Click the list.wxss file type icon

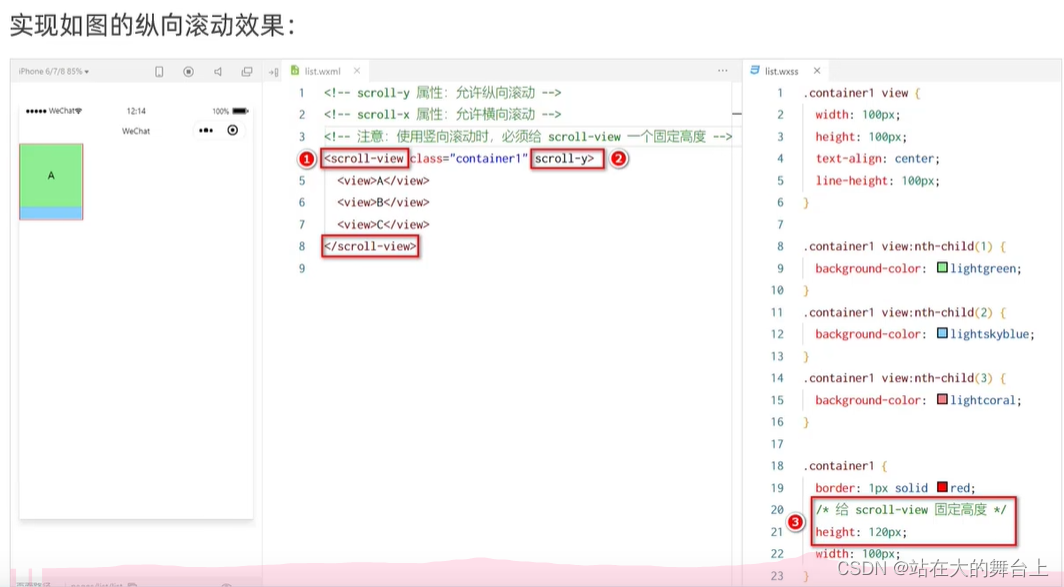pyautogui.click(x=755, y=71)
